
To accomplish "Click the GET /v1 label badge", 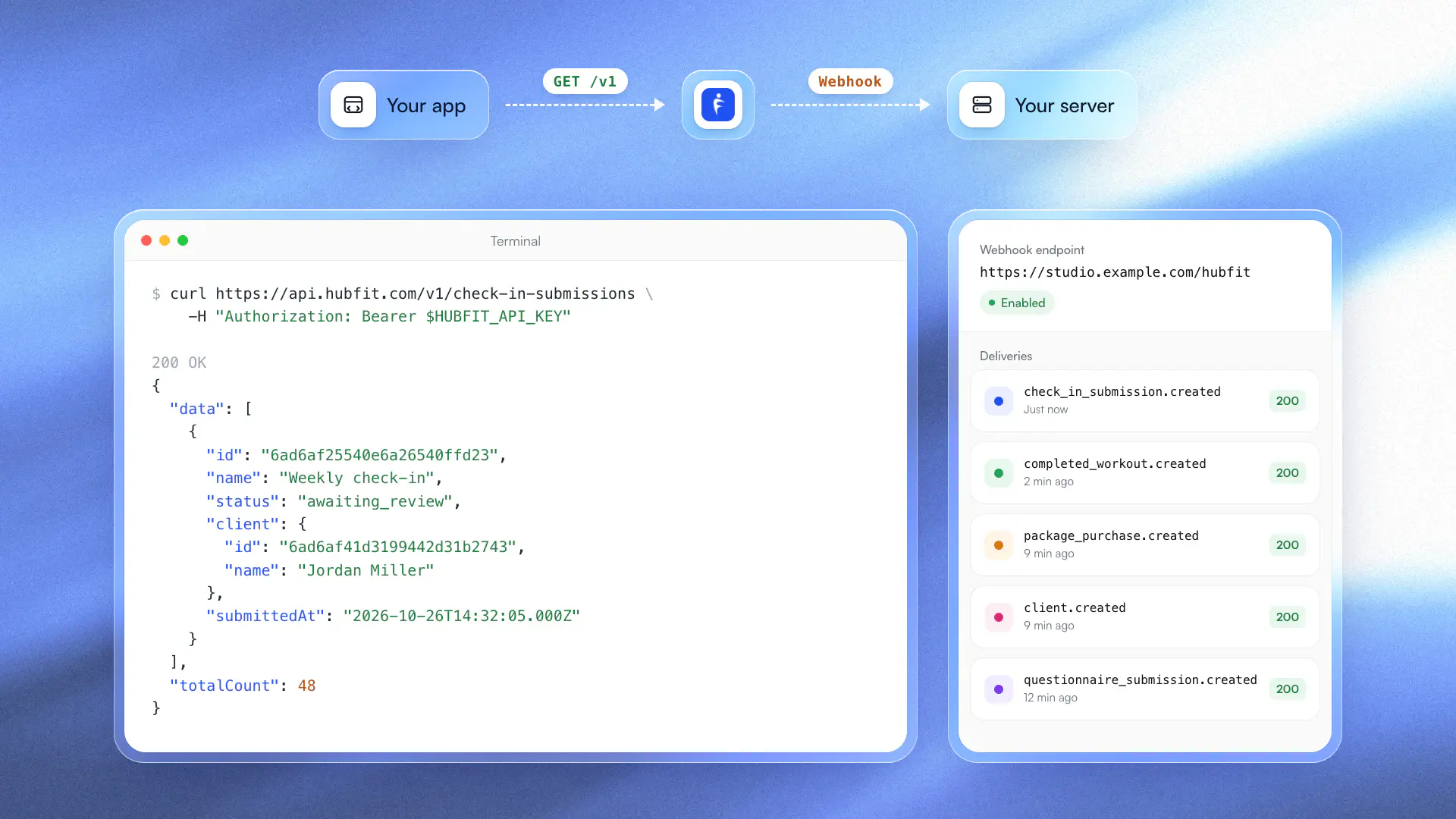I will 585,81.
